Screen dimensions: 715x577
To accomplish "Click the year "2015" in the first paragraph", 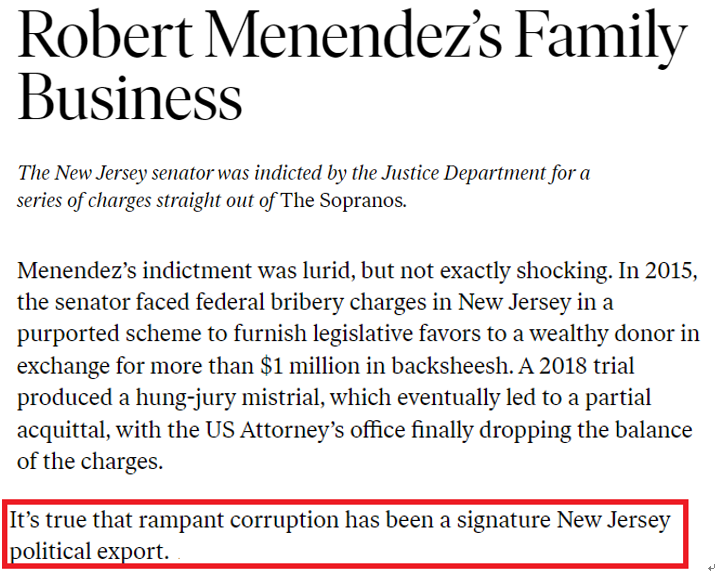I will click(670, 270).
